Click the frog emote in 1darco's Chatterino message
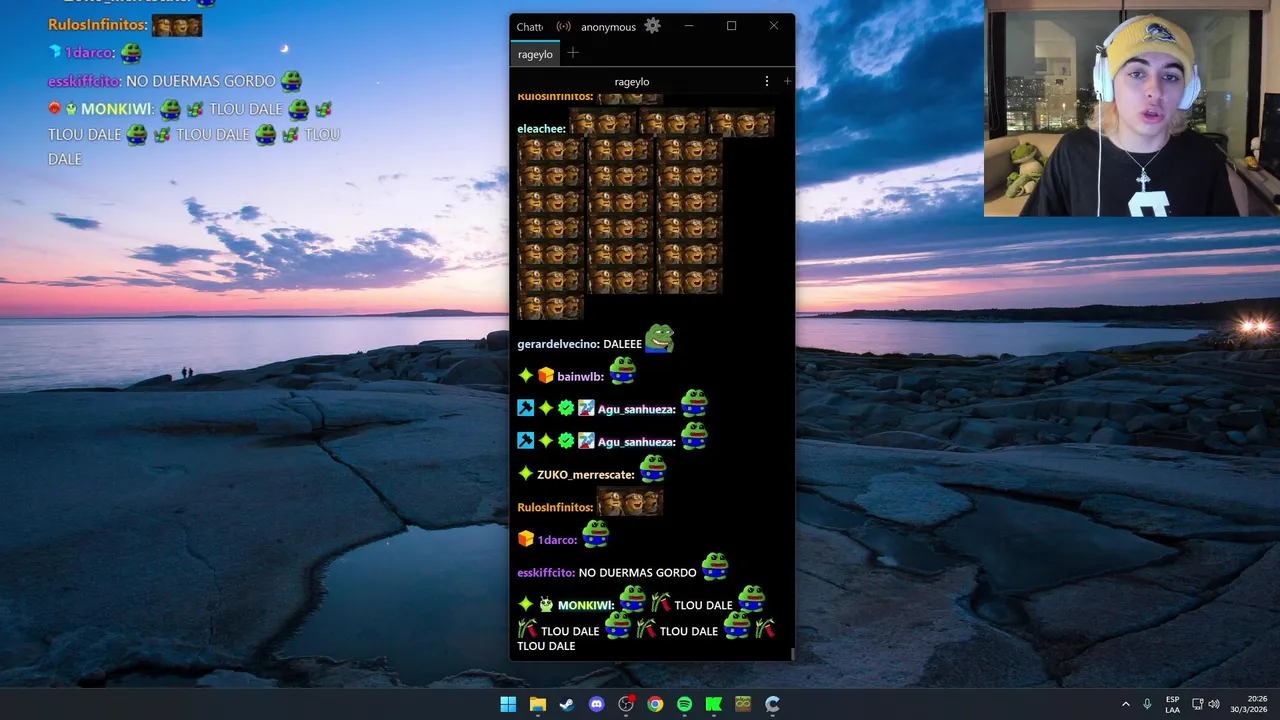The height and width of the screenshot is (720, 1280). [596, 534]
